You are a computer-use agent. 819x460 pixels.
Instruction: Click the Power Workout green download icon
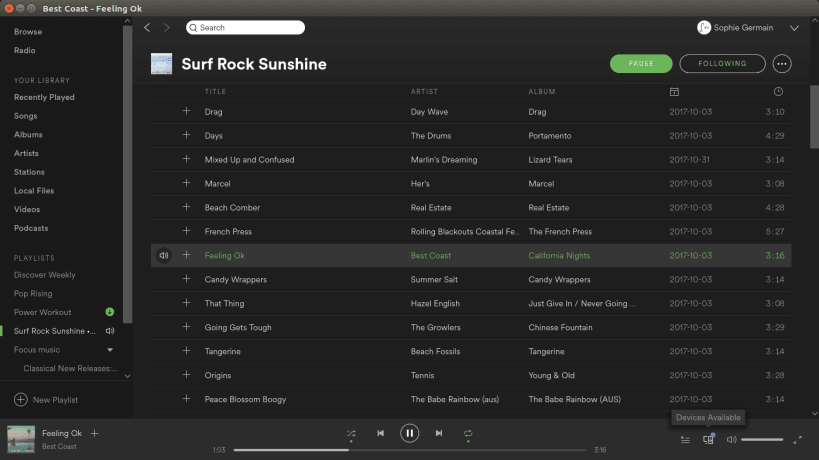[x=110, y=312]
